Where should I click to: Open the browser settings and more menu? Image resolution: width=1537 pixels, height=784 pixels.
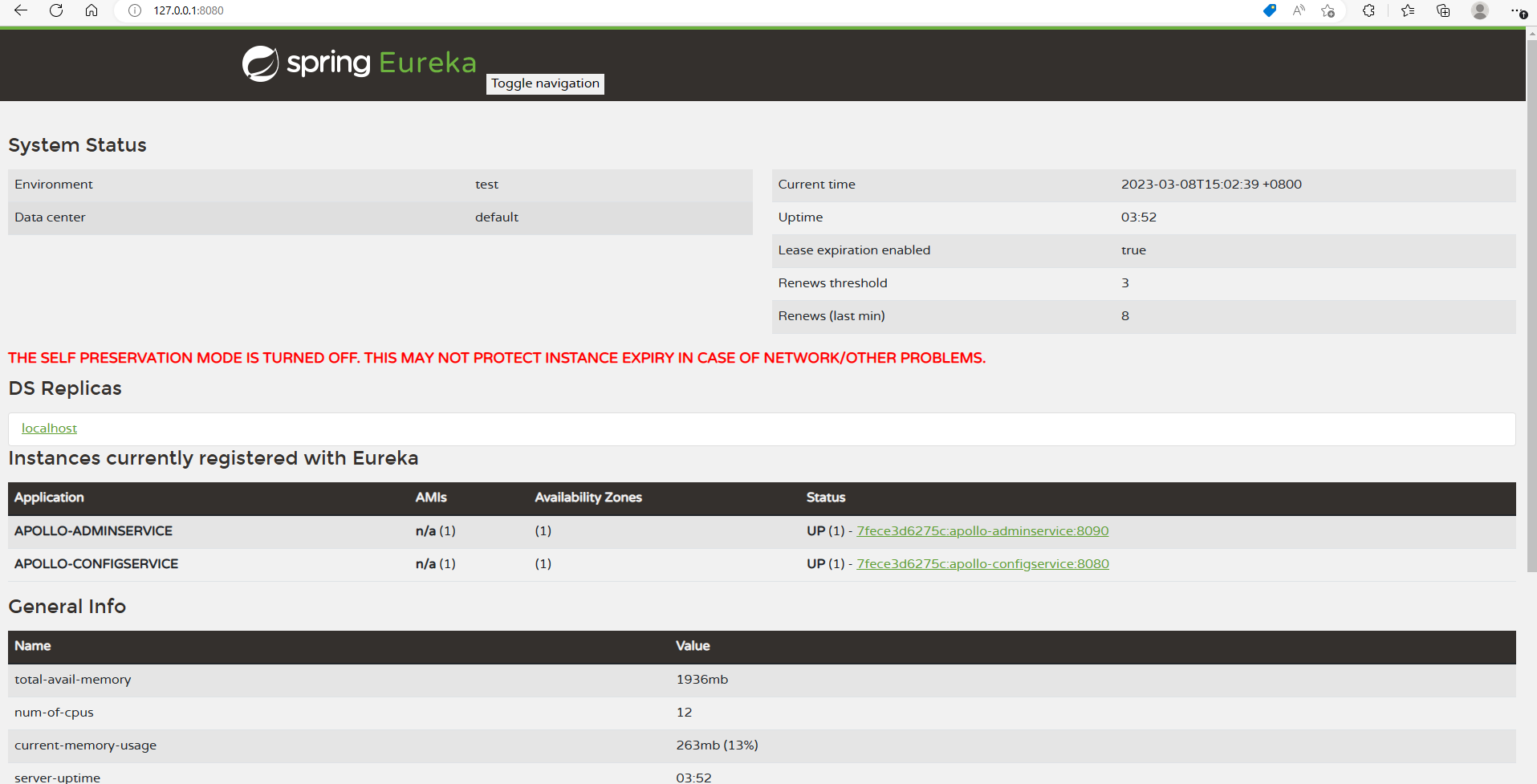click(x=1518, y=11)
